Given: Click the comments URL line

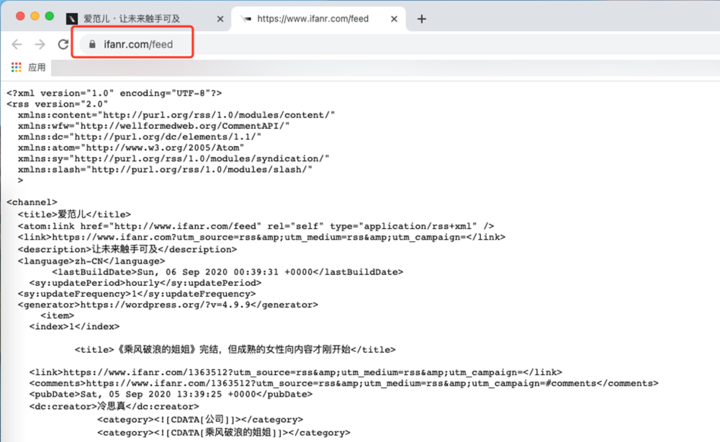Looking at the screenshot, I should tap(344, 383).
